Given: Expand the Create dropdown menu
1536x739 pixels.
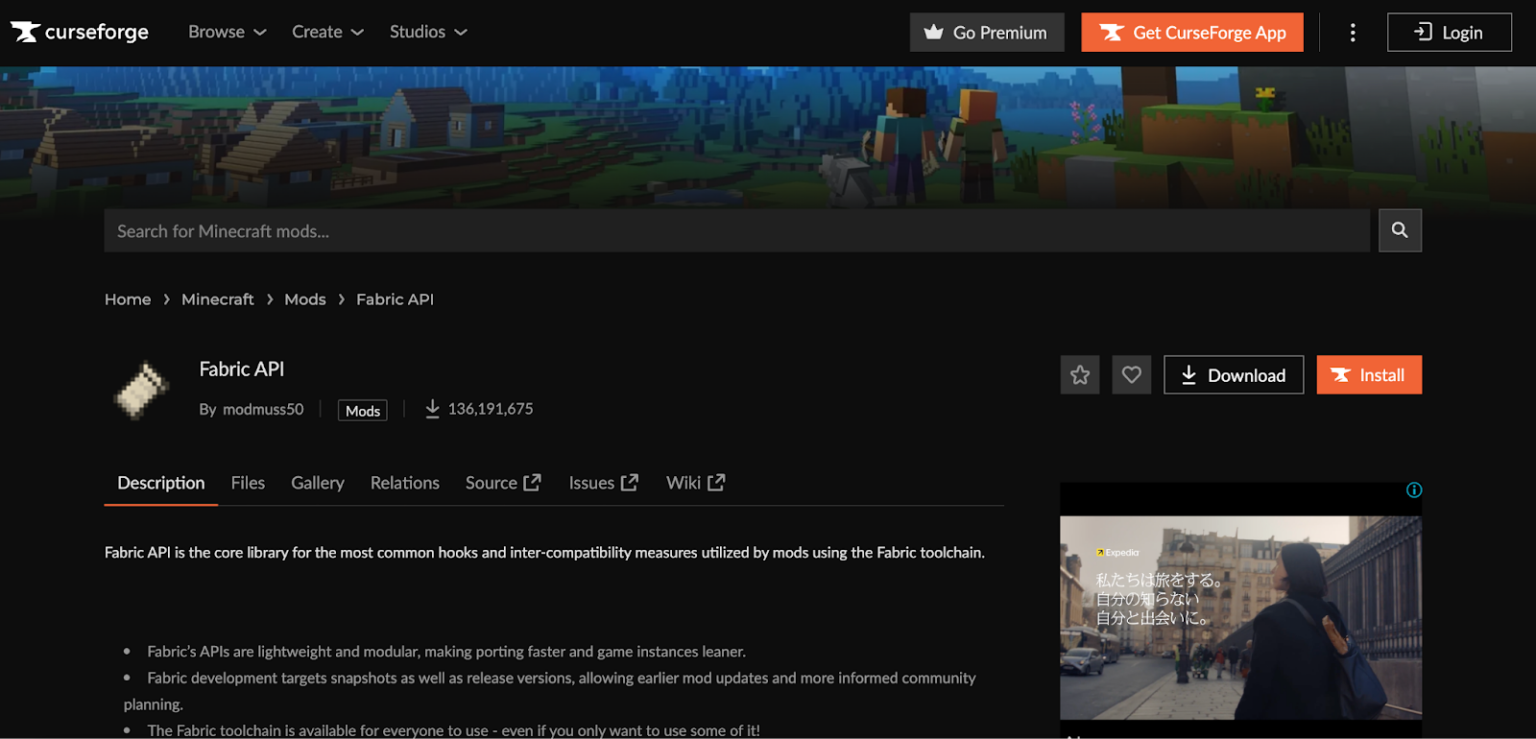Looking at the screenshot, I should tap(327, 32).
